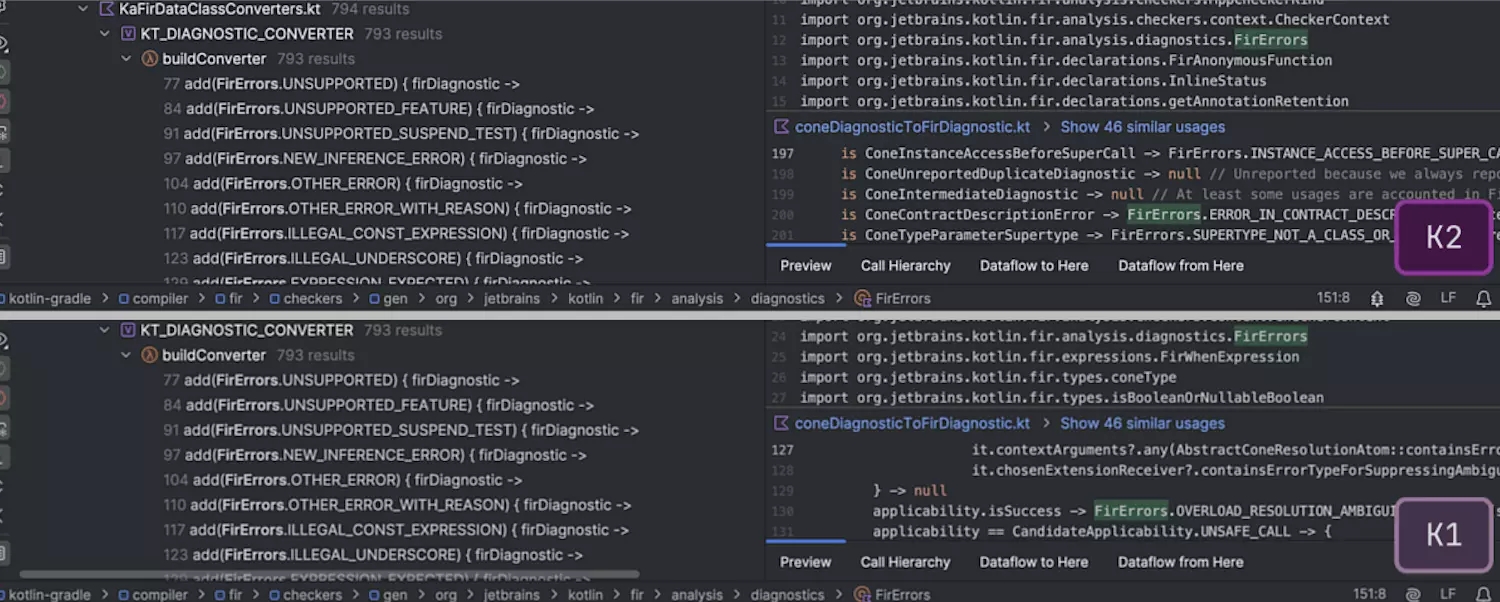Select line 77 add(FirErrors.UNSUPPORTED) in bottom window
1500x602 pixels.
[x=341, y=380]
